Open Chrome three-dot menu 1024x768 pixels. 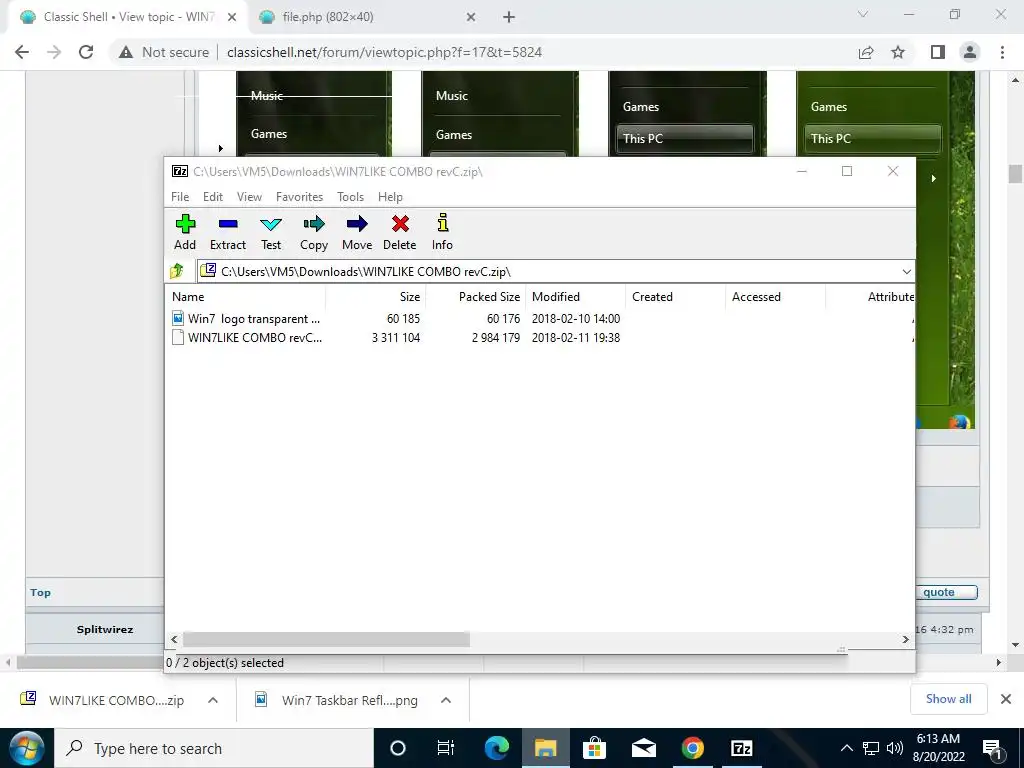(x=1002, y=52)
